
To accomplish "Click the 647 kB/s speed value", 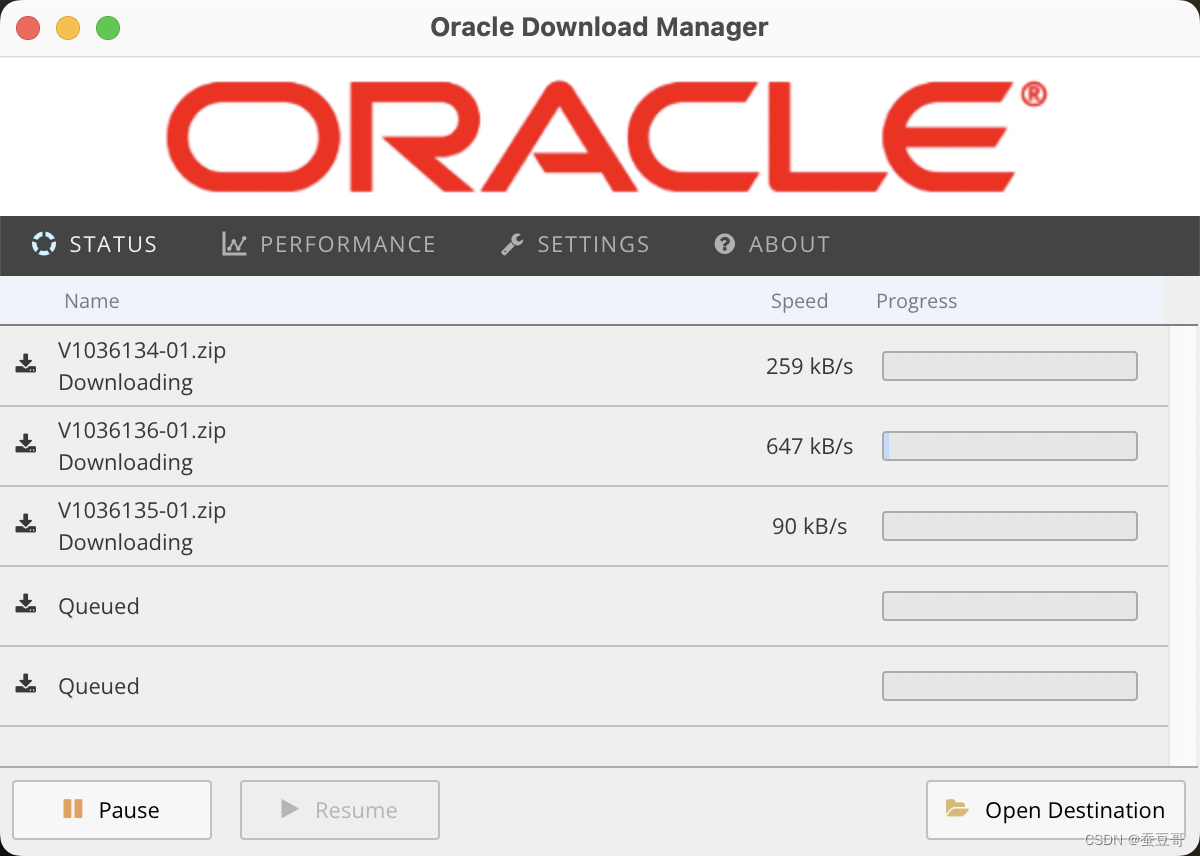I will pos(810,446).
